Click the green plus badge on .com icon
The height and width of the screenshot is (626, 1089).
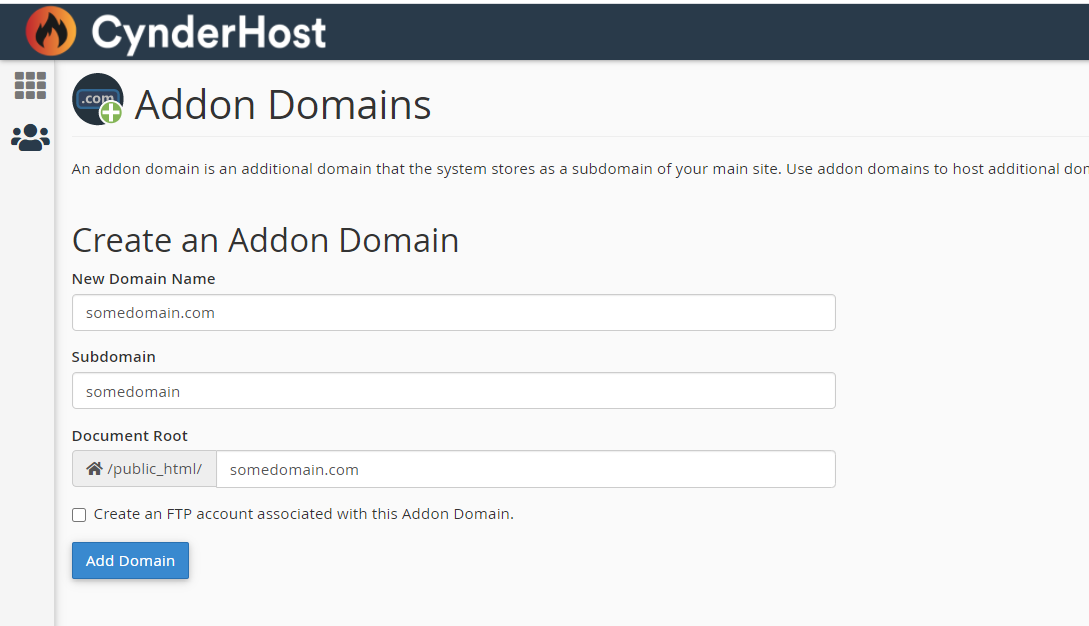[x=111, y=112]
